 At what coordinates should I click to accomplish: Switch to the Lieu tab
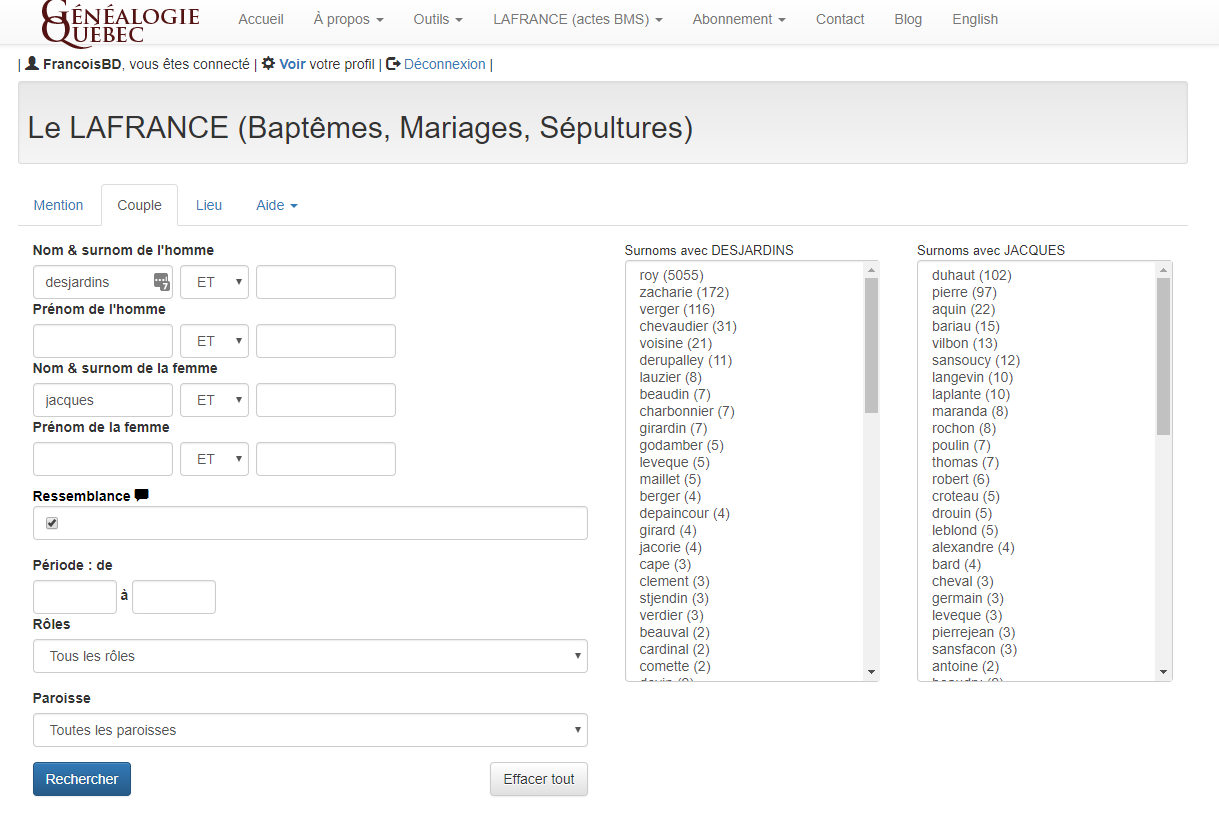point(209,205)
